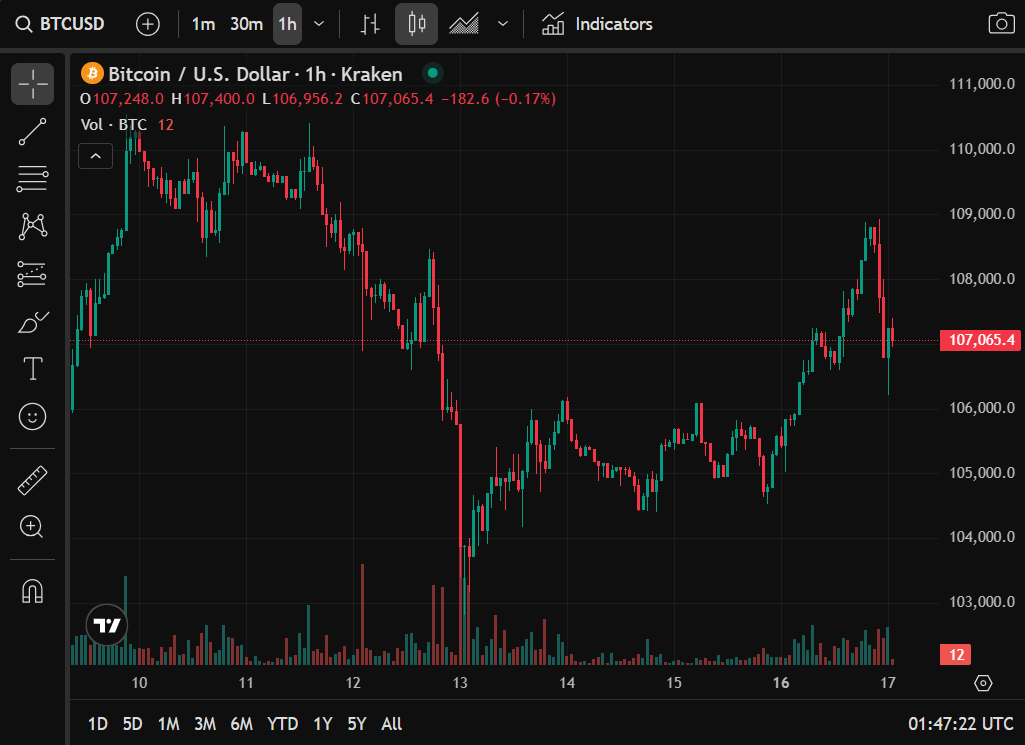Open the emoji icons tool
The width and height of the screenshot is (1025, 745).
tap(33, 416)
